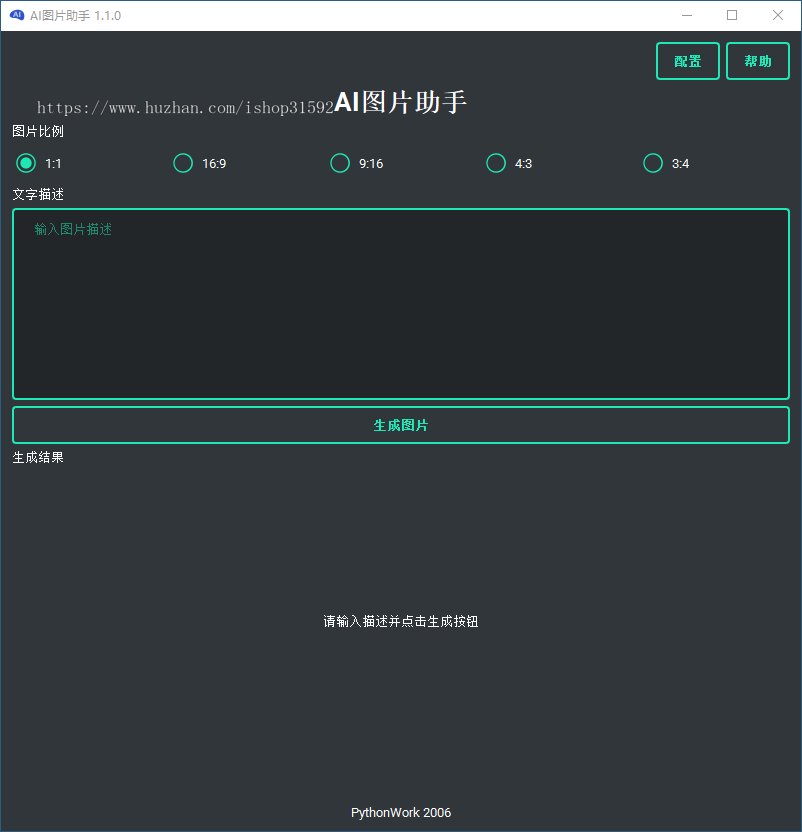802x832 pixels.
Task: Open the 帮助 help button
Action: [757, 61]
